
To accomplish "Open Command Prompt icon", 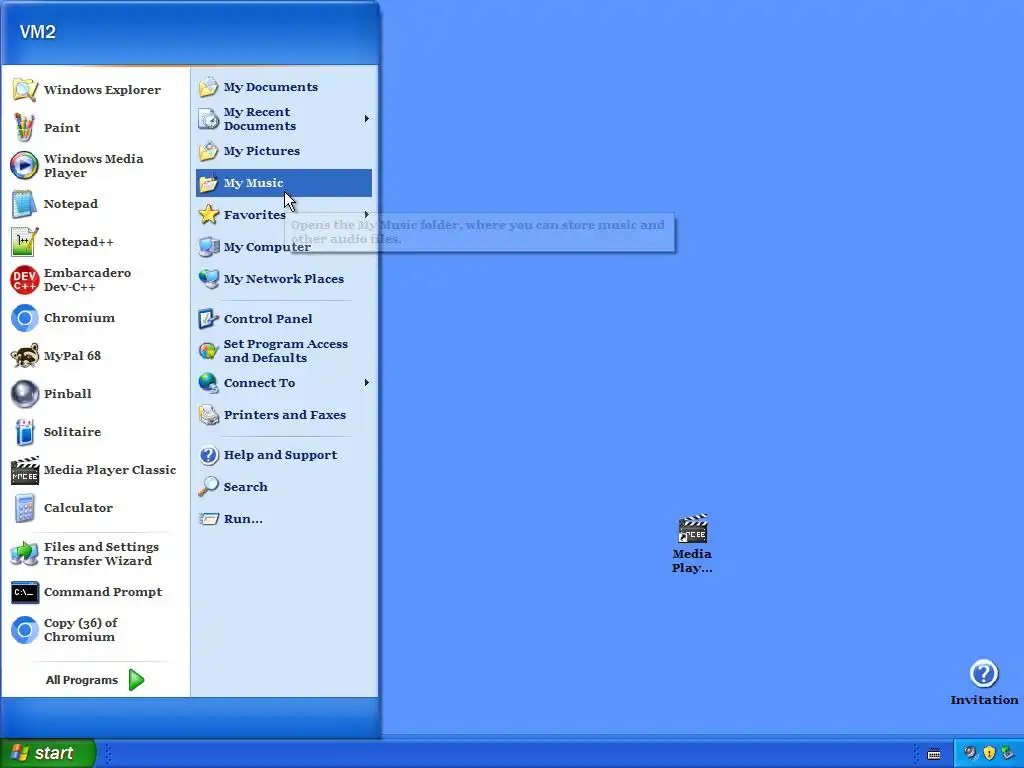I will pyautogui.click(x=25, y=592).
